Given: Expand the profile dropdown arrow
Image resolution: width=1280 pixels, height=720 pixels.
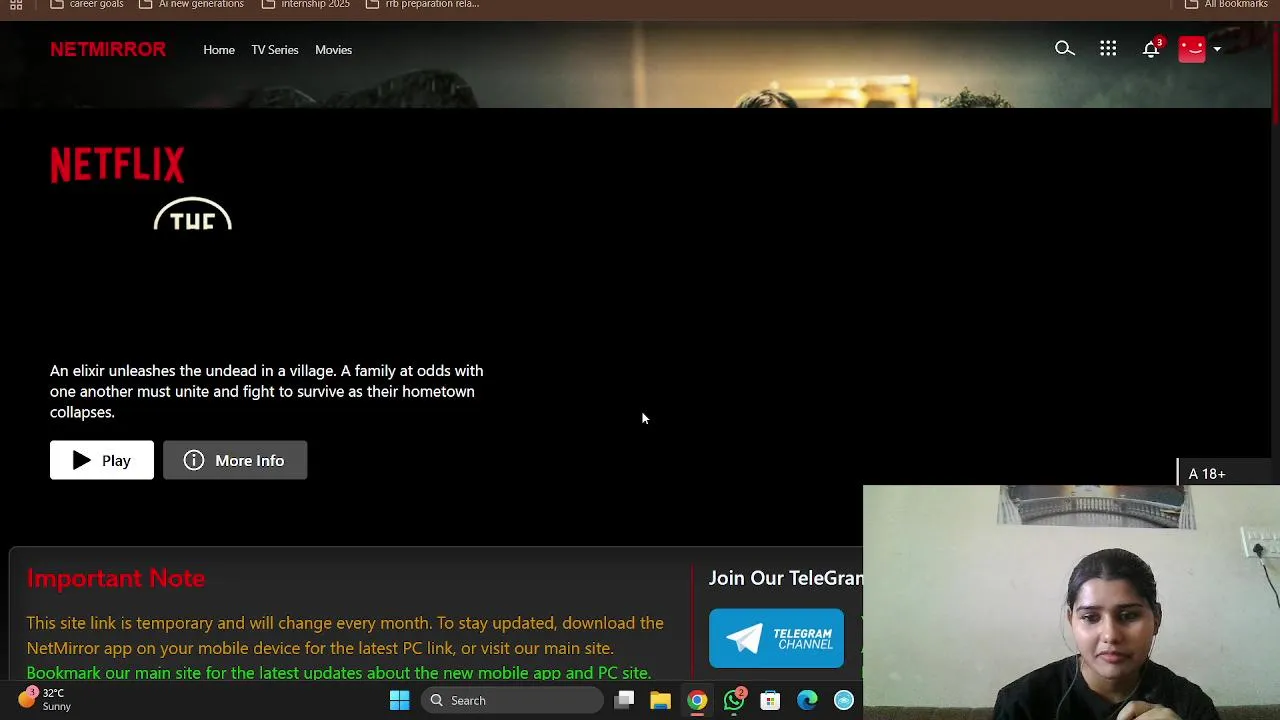Looking at the screenshot, I should (x=1217, y=49).
